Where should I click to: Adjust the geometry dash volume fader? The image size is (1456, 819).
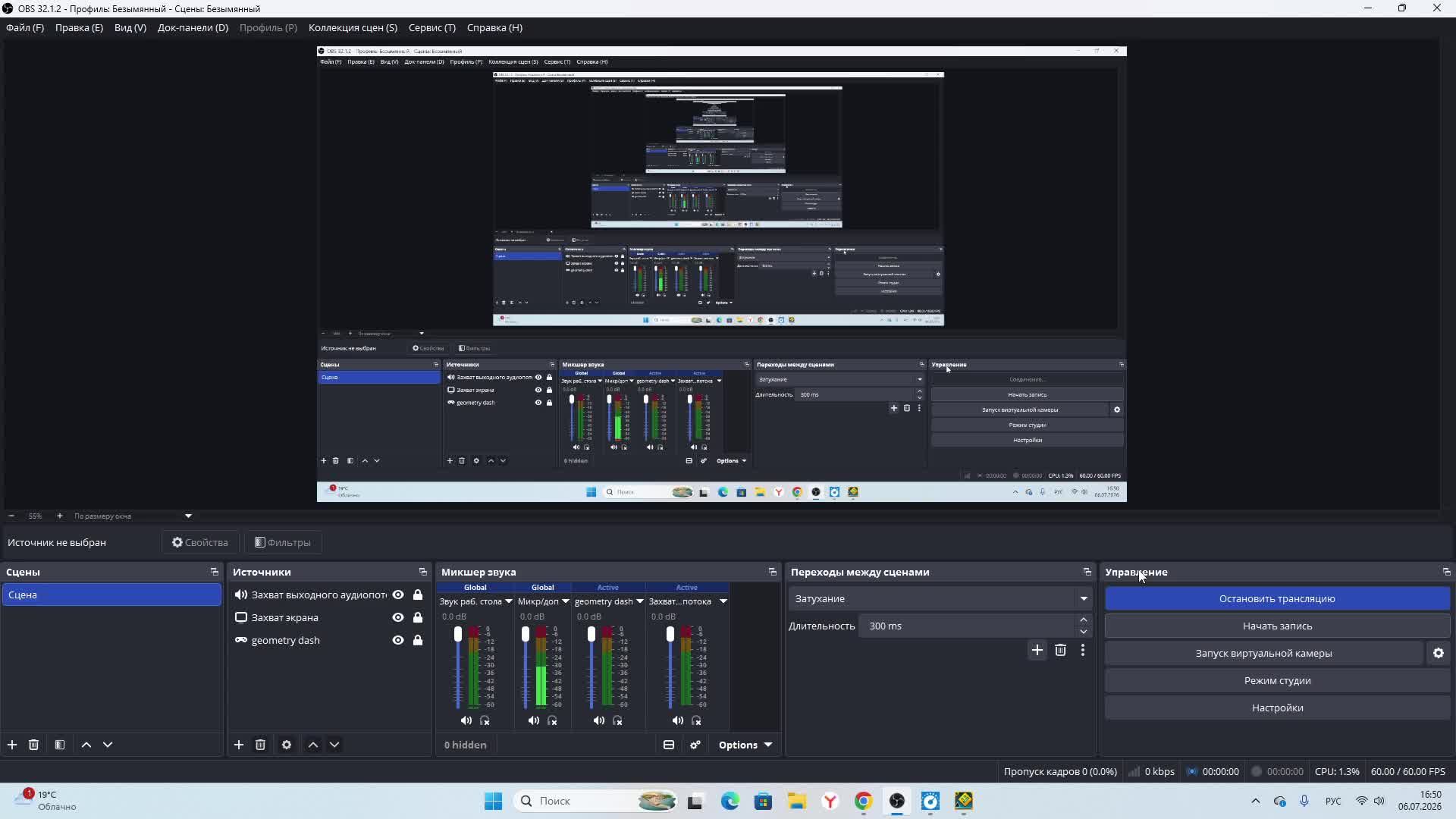click(x=591, y=635)
